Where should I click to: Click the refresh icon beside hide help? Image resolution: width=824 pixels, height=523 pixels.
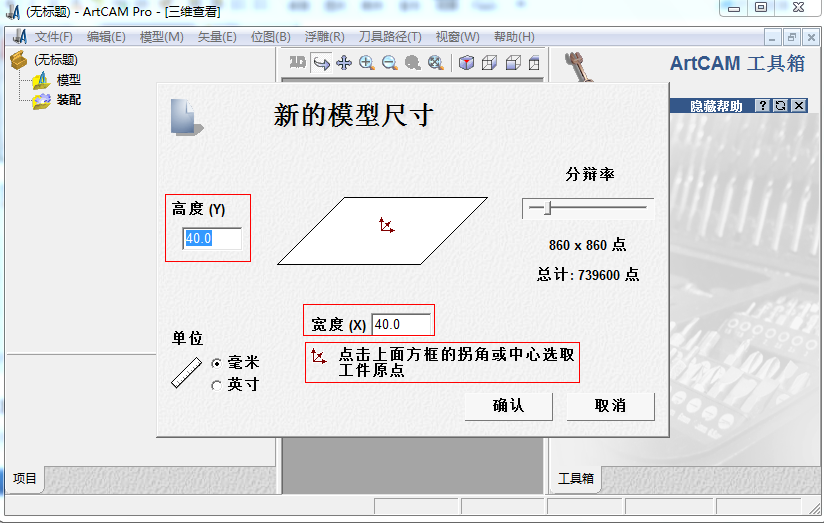tap(781, 106)
